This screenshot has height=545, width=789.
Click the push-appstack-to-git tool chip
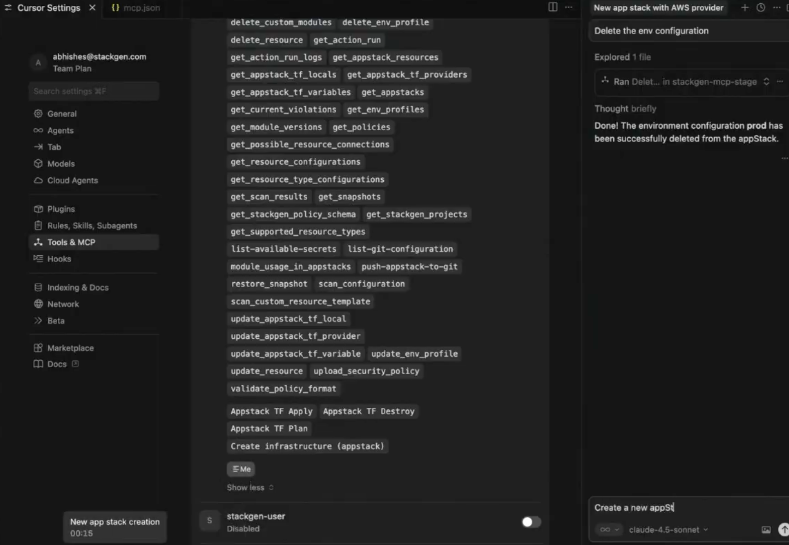[x=410, y=267]
